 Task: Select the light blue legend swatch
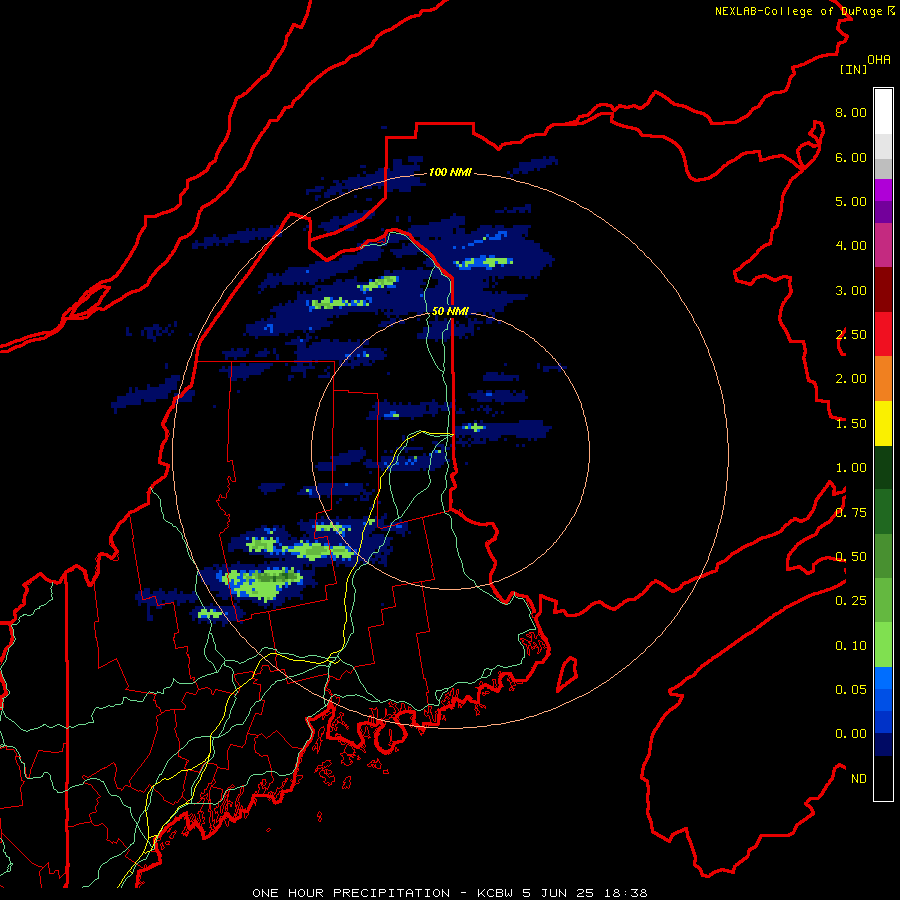click(x=883, y=678)
